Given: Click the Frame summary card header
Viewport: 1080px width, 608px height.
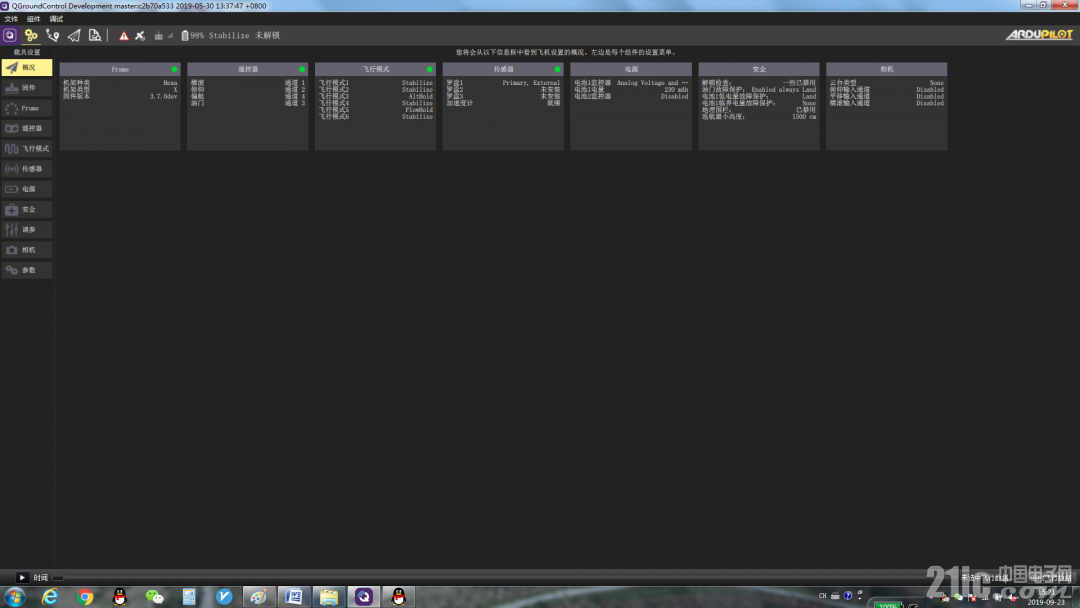Looking at the screenshot, I should click(120, 70).
